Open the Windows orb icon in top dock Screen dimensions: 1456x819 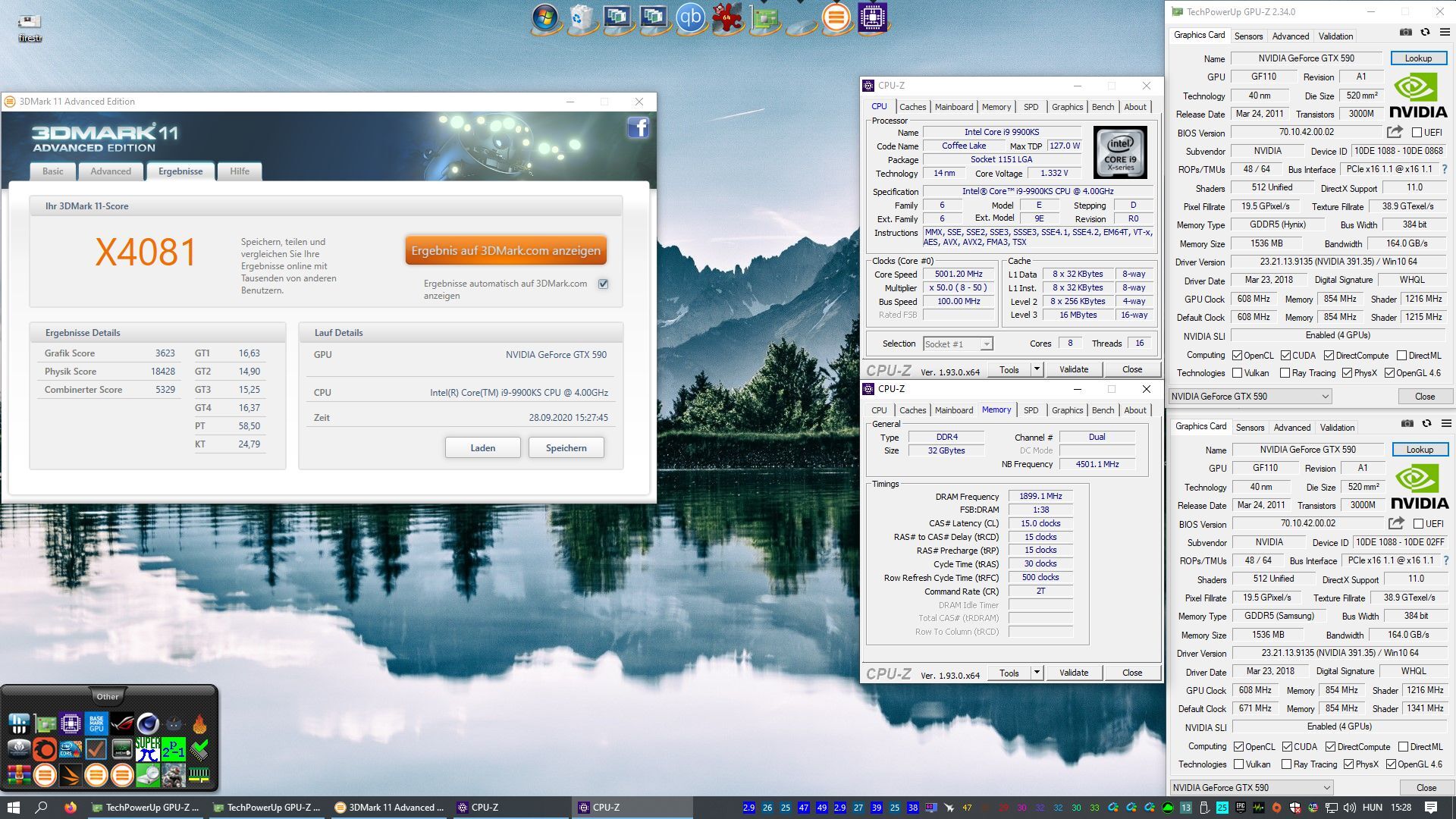tap(544, 17)
